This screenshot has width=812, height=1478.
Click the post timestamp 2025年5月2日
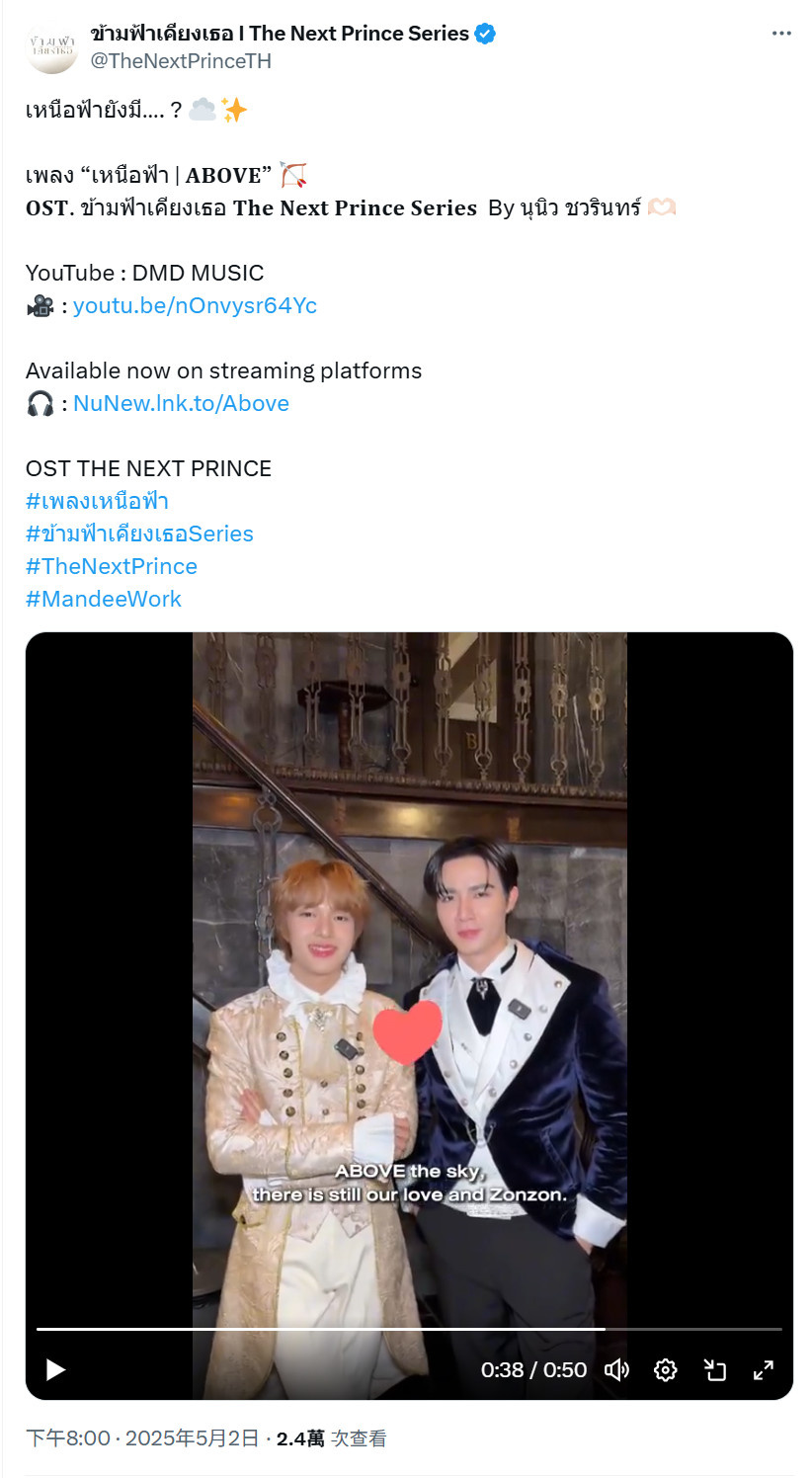pos(193,1438)
